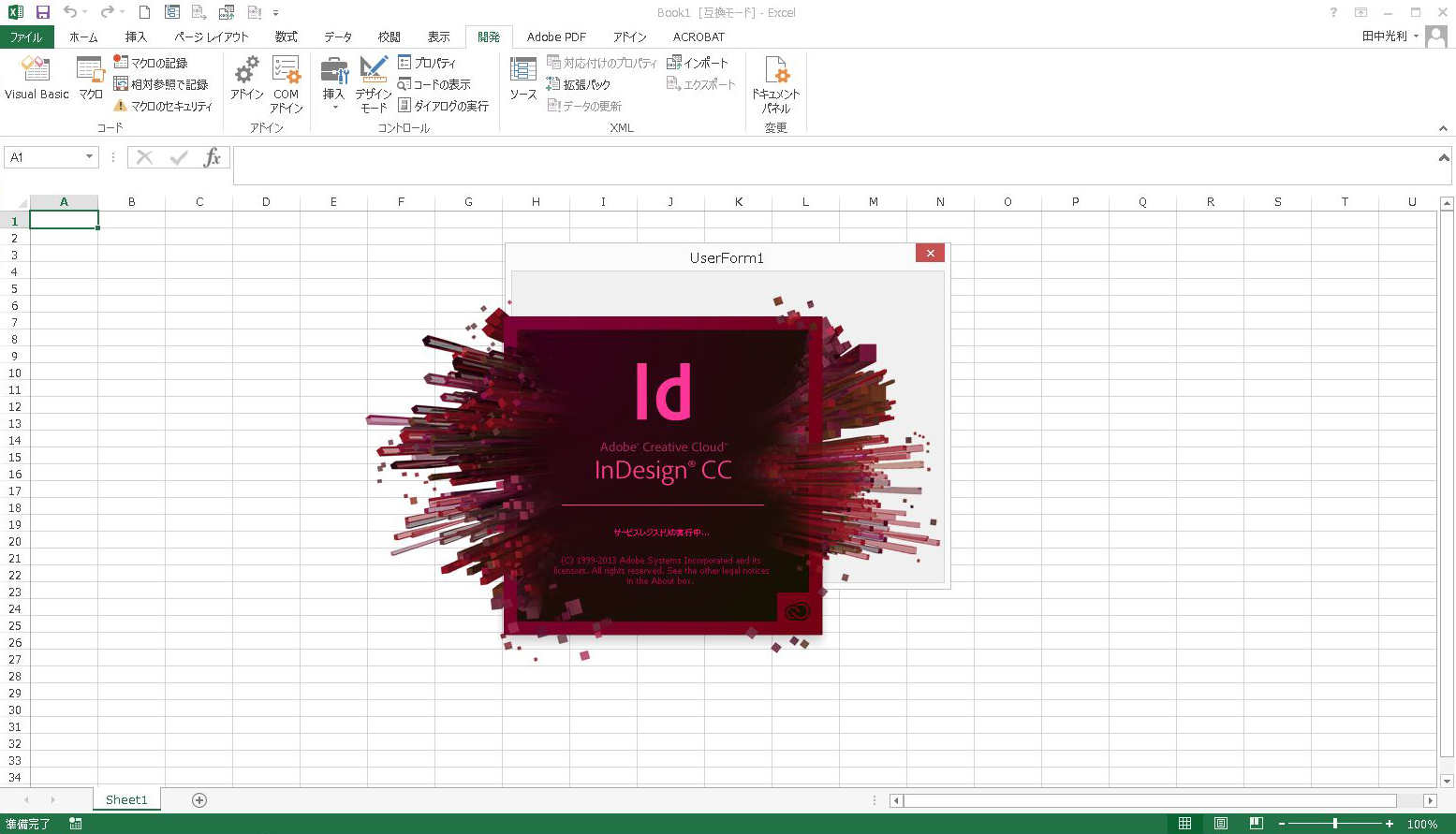The image size is (1456, 834).
Task: Open the 田中光利 account dropdown
Action: [x=1416, y=37]
